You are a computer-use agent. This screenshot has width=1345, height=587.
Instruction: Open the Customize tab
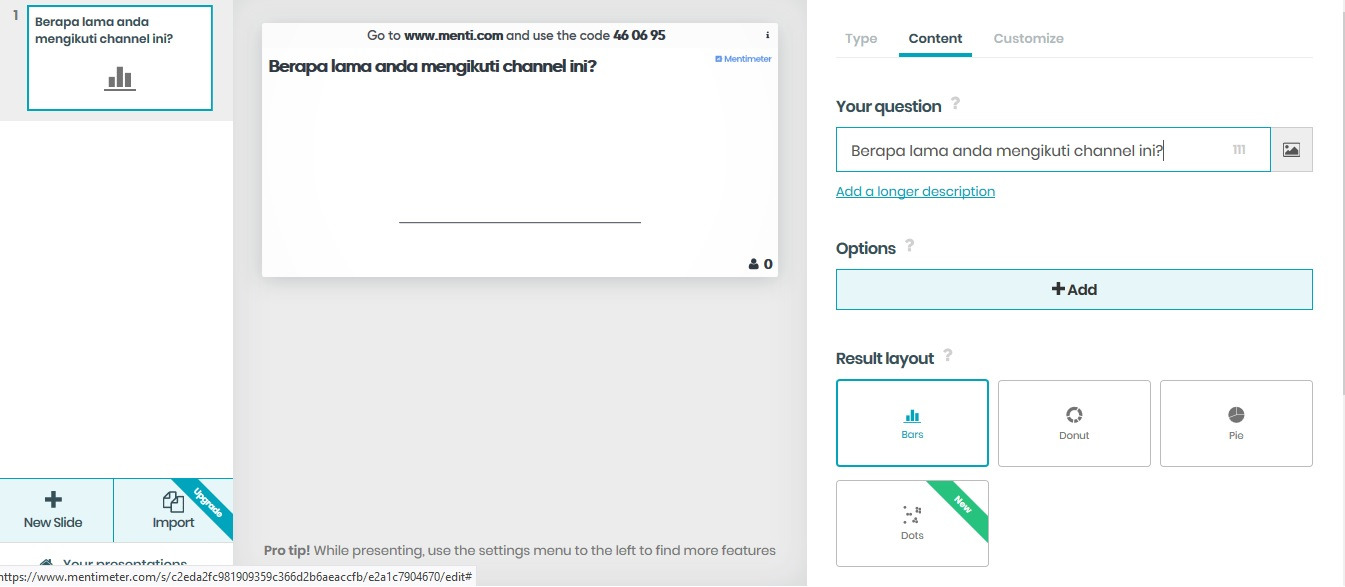(1028, 39)
